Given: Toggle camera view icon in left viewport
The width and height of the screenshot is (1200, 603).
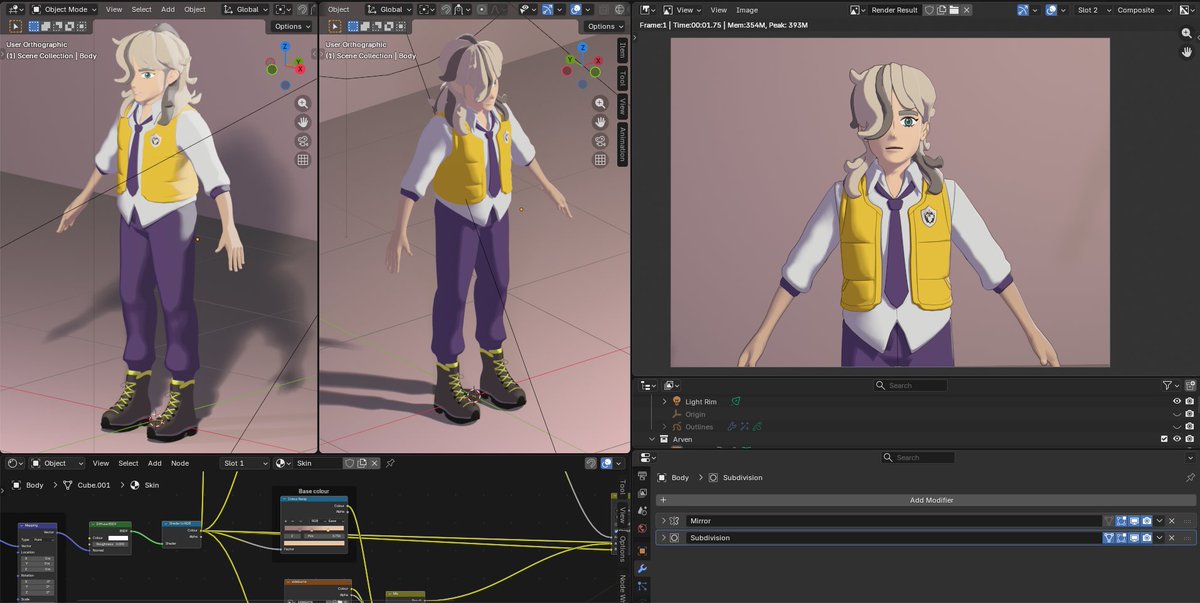Looking at the screenshot, I should pyautogui.click(x=303, y=141).
